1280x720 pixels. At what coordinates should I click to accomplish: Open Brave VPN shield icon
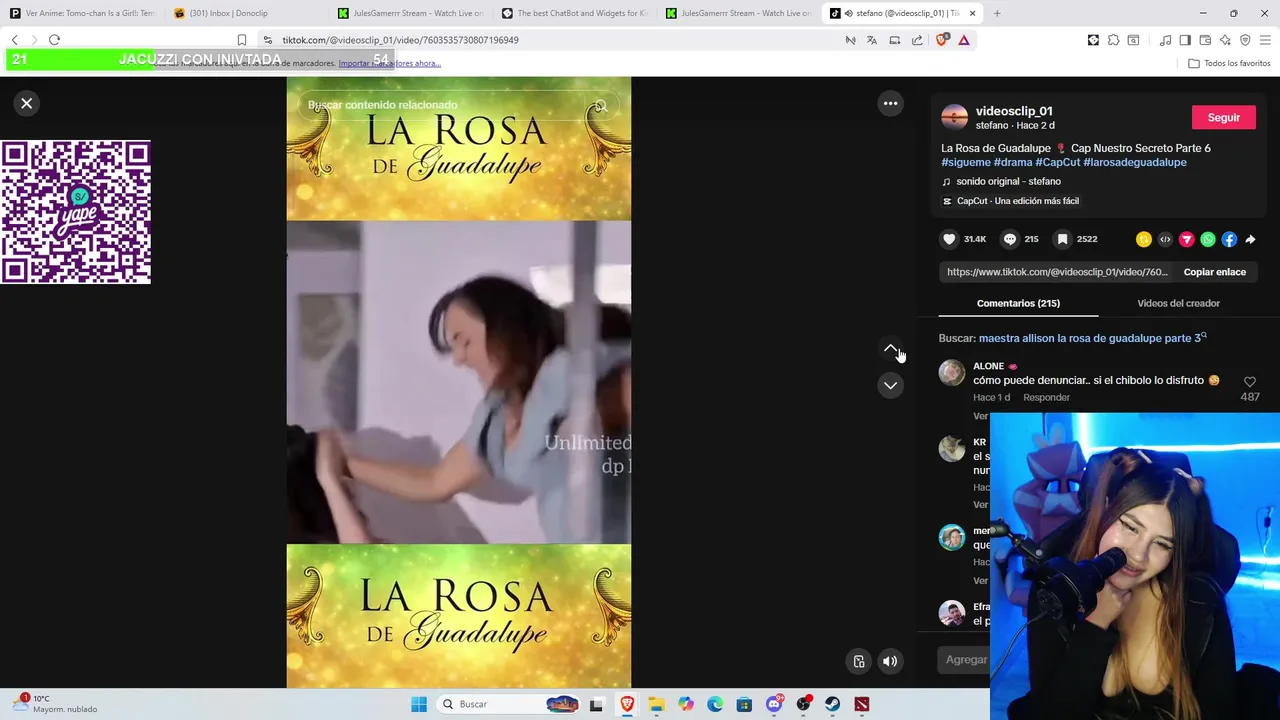(1245, 40)
